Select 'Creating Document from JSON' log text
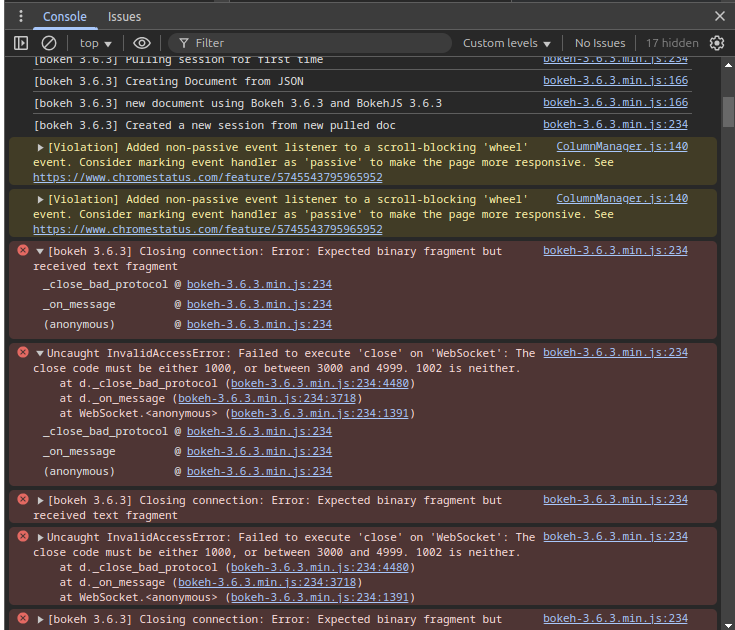 [214, 82]
